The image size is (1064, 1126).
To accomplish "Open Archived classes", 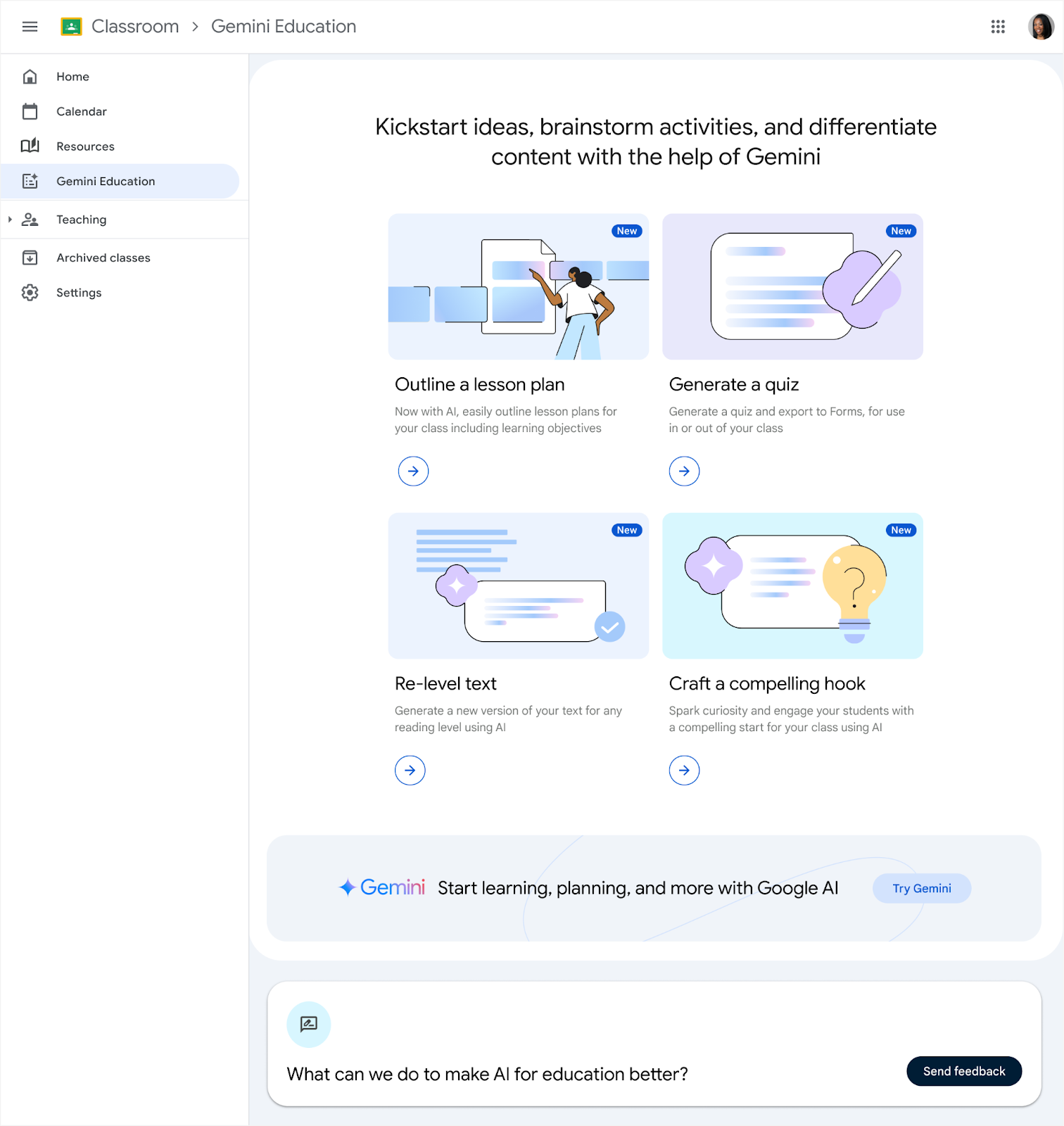I will pos(103,258).
